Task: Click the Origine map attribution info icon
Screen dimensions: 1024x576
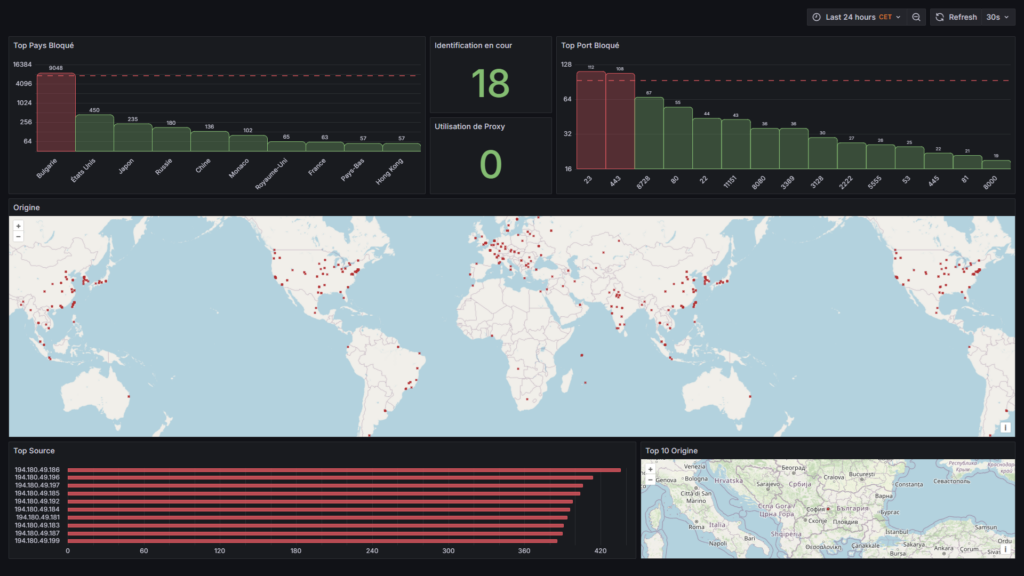Action: [x=1005, y=427]
